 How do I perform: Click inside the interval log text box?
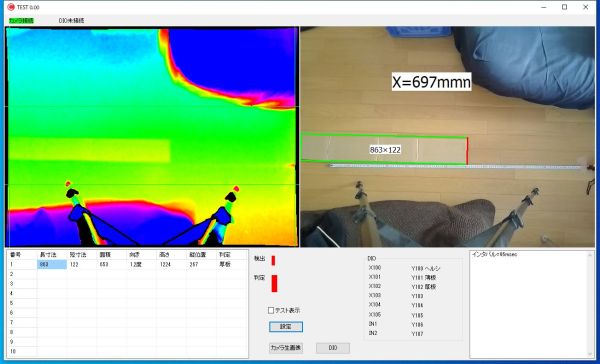[528, 304]
